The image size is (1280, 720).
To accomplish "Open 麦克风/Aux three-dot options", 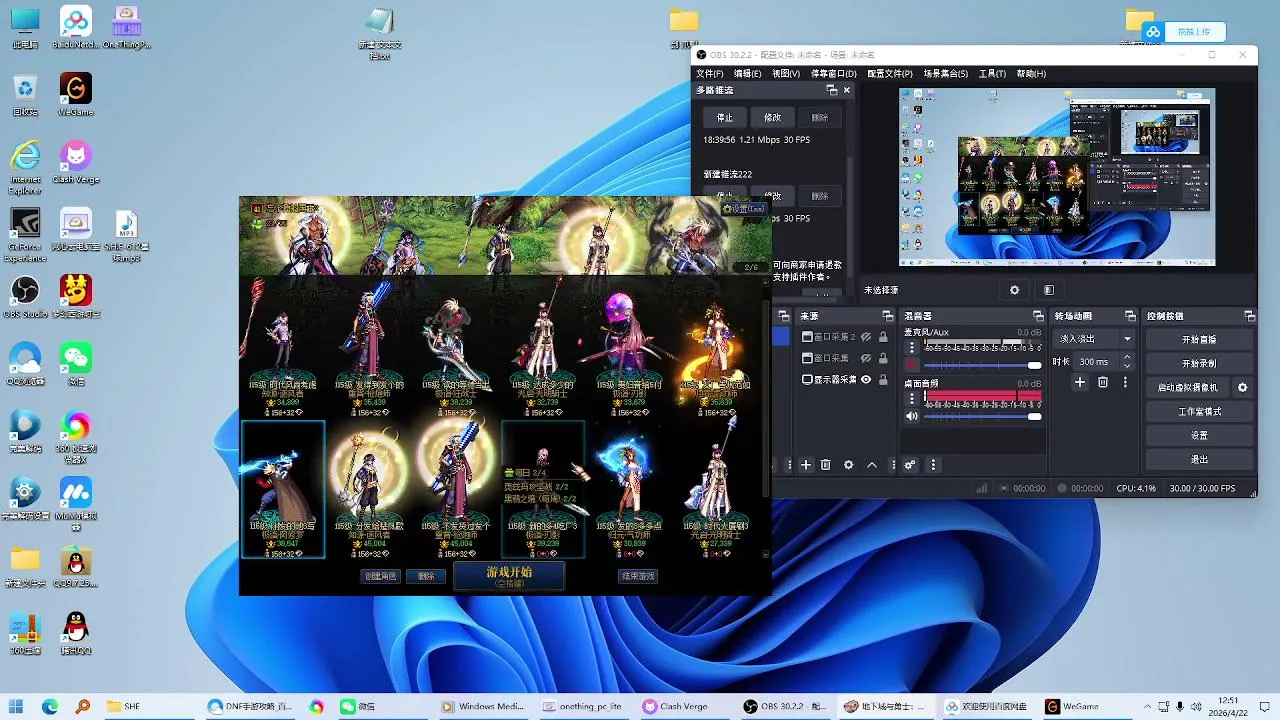I will [912, 348].
